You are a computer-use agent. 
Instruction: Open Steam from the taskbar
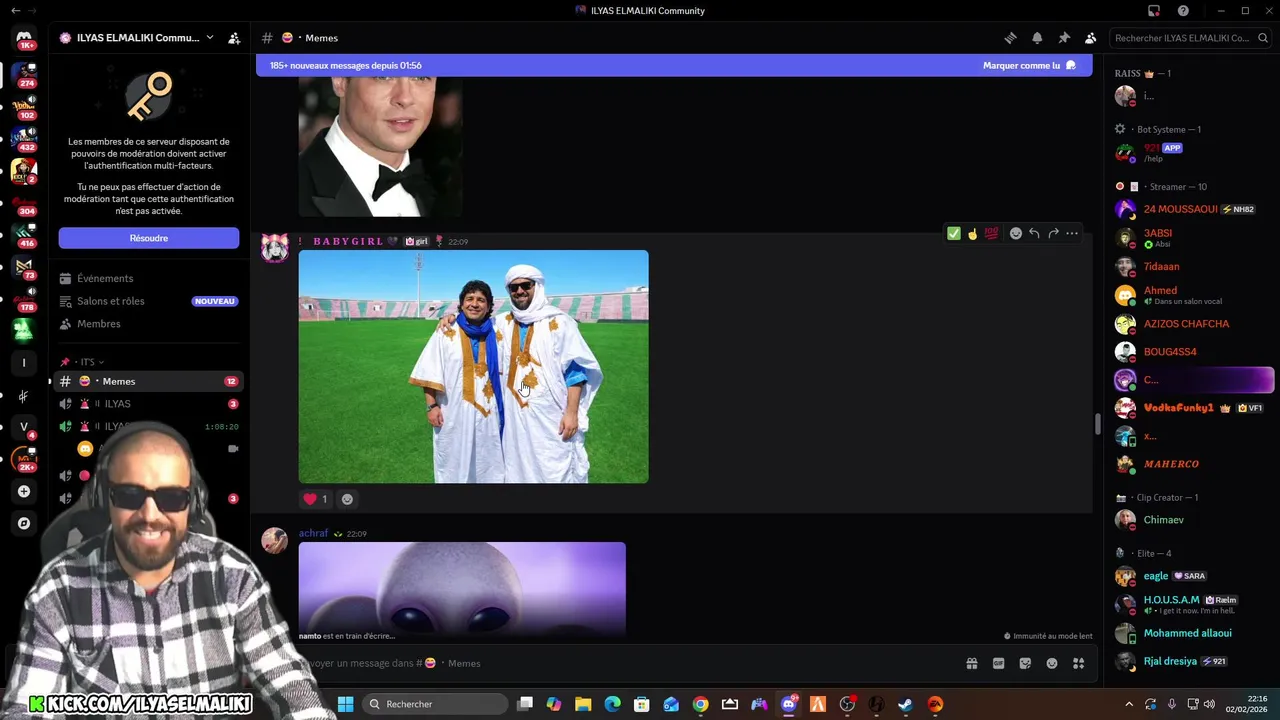pos(905,704)
